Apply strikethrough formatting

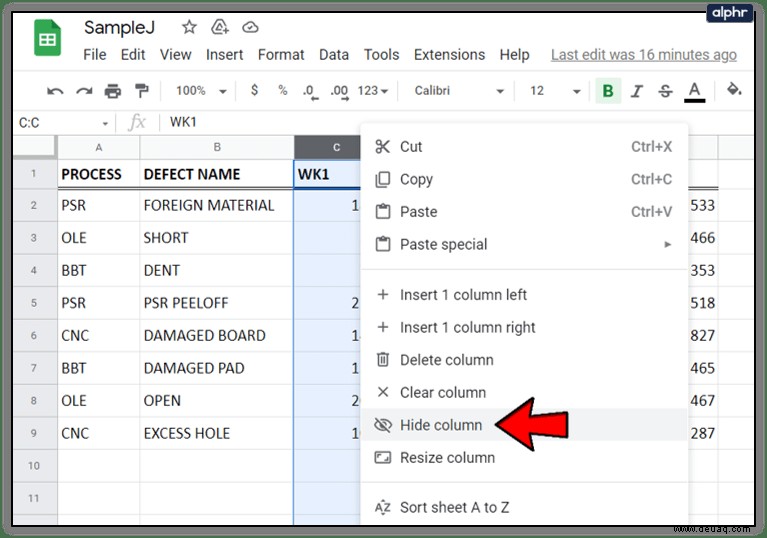coord(665,91)
